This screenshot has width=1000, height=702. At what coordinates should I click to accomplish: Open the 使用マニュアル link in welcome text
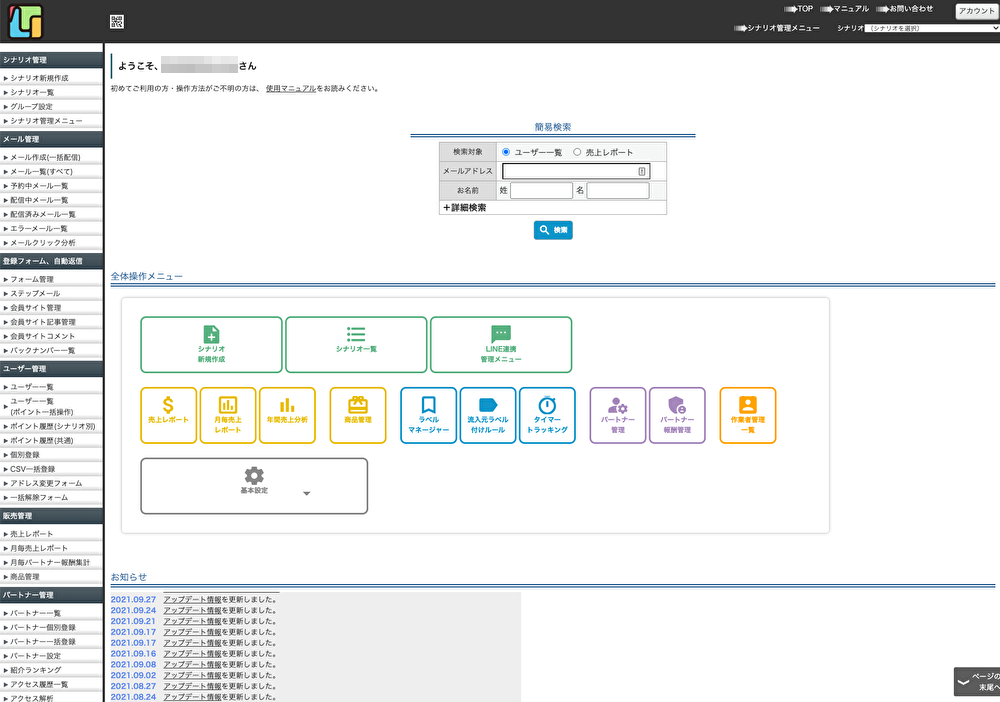click(x=291, y=88)
